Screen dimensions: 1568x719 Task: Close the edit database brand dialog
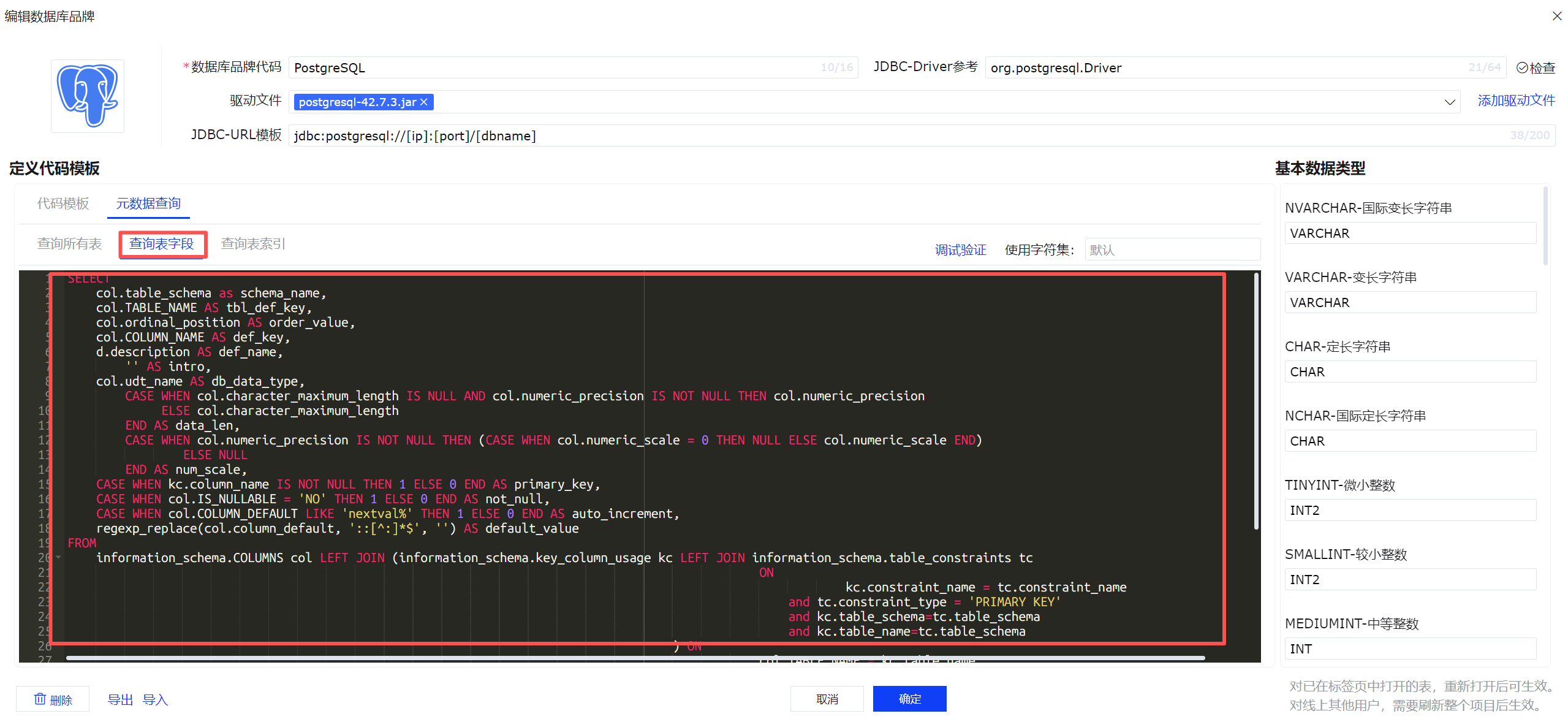tap(1556, 17)
